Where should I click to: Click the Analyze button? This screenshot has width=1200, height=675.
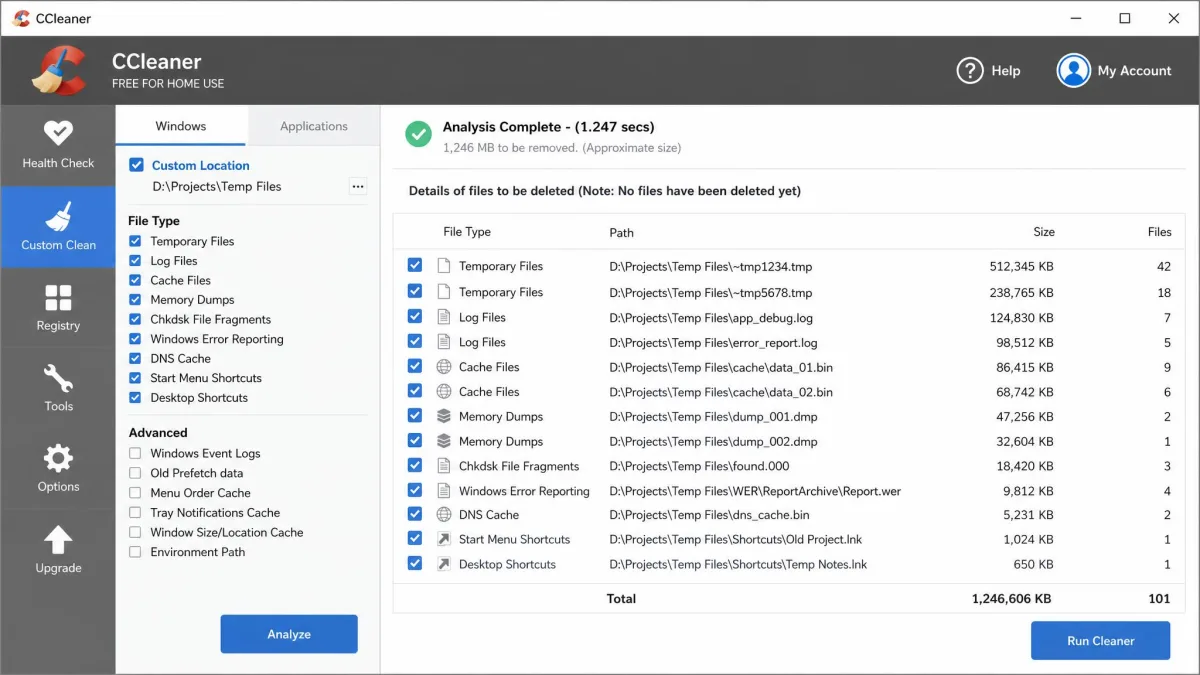[289, 634]
